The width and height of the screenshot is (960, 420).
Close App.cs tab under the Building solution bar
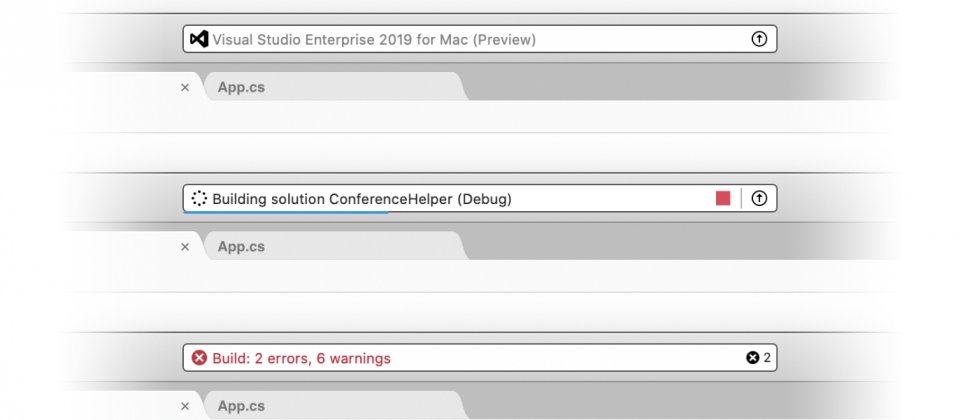click(184, 247)
